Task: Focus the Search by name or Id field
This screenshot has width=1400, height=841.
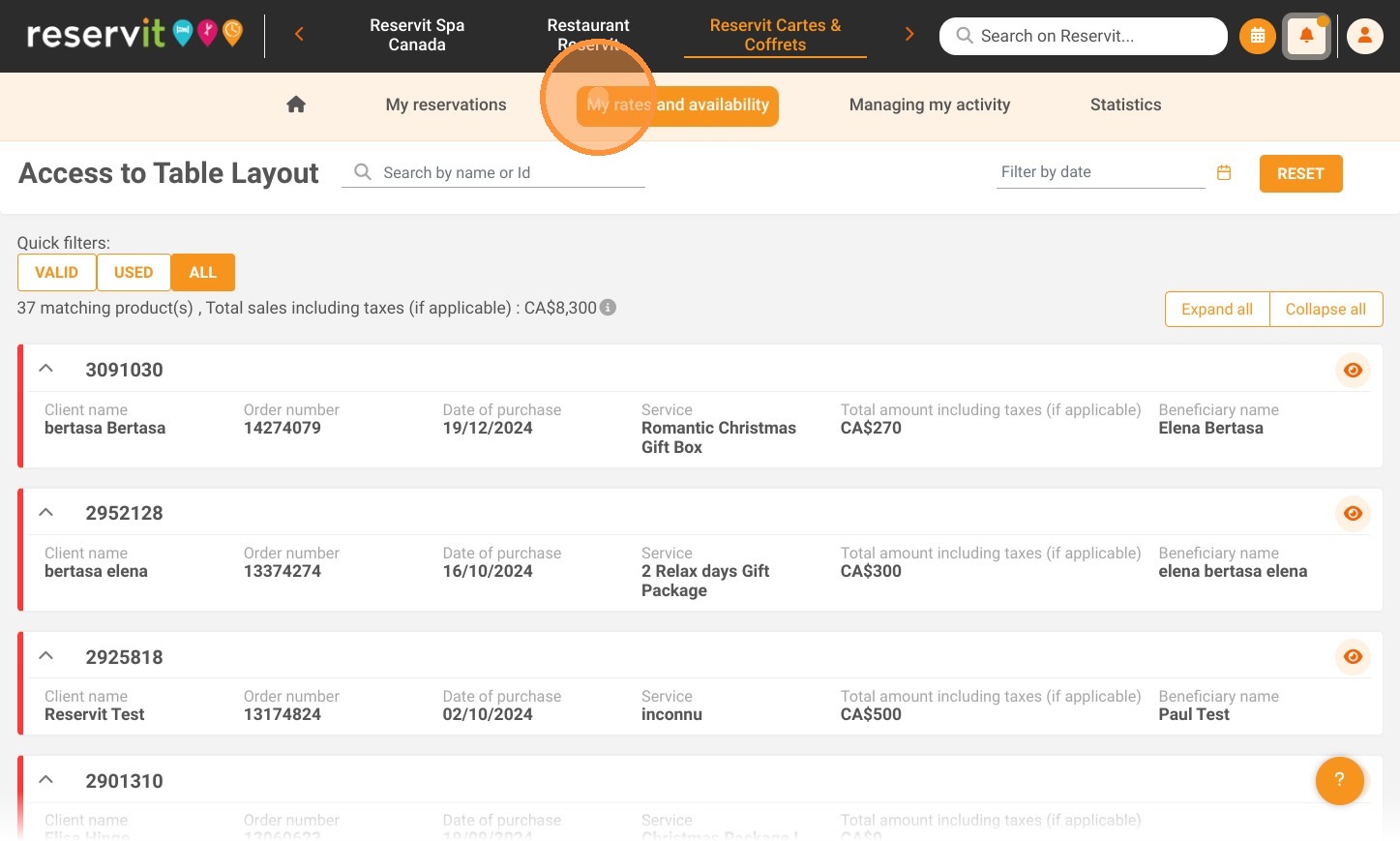Action: pyautogui.click(x=493, y=172)
